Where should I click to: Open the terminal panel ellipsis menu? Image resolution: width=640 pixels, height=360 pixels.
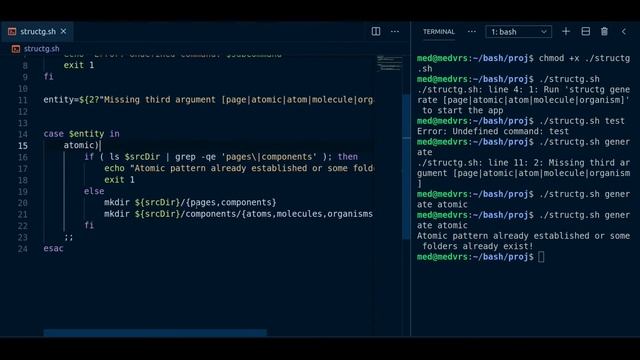coord(471,31)
